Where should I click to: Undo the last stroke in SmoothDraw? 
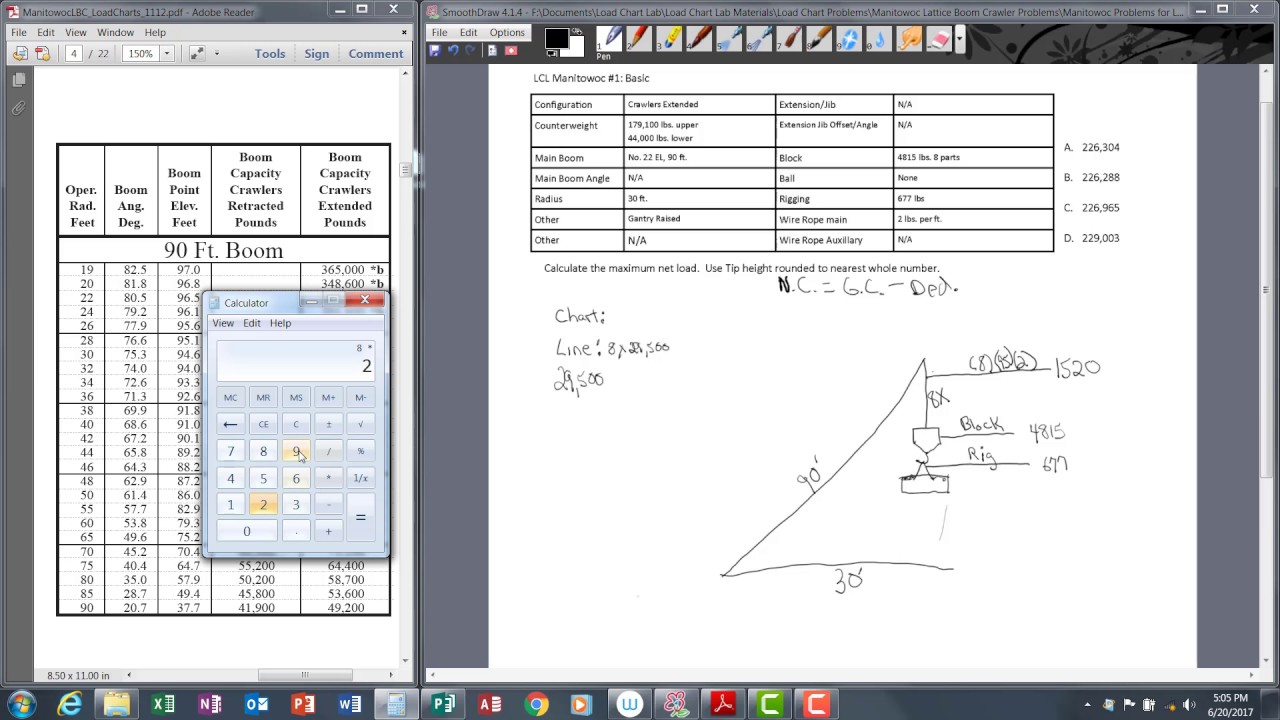coord(453,50)
